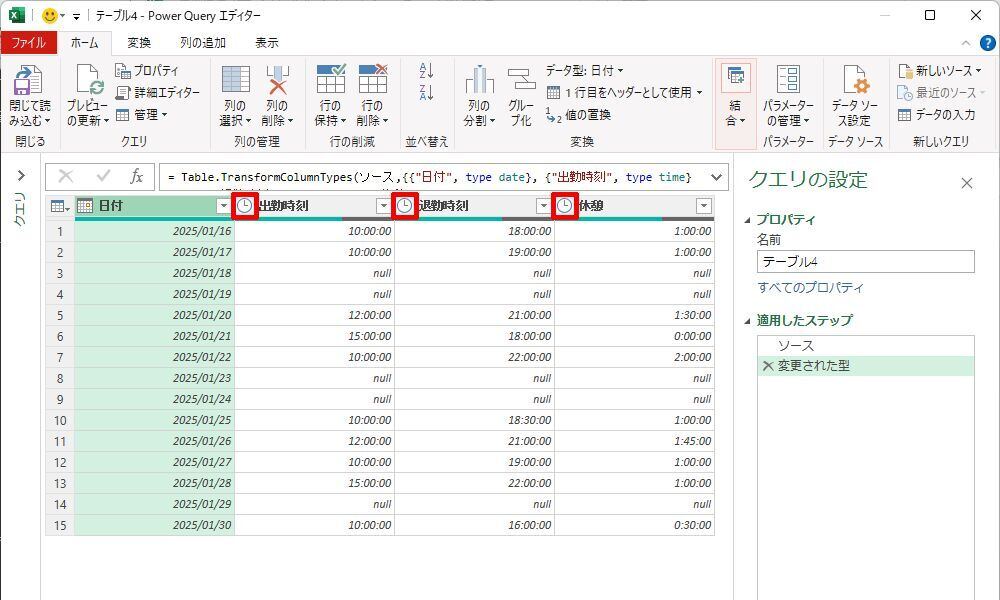Maximize the Power Query Editor window
Screen dimensions: 1000x600
coord(930,15)
